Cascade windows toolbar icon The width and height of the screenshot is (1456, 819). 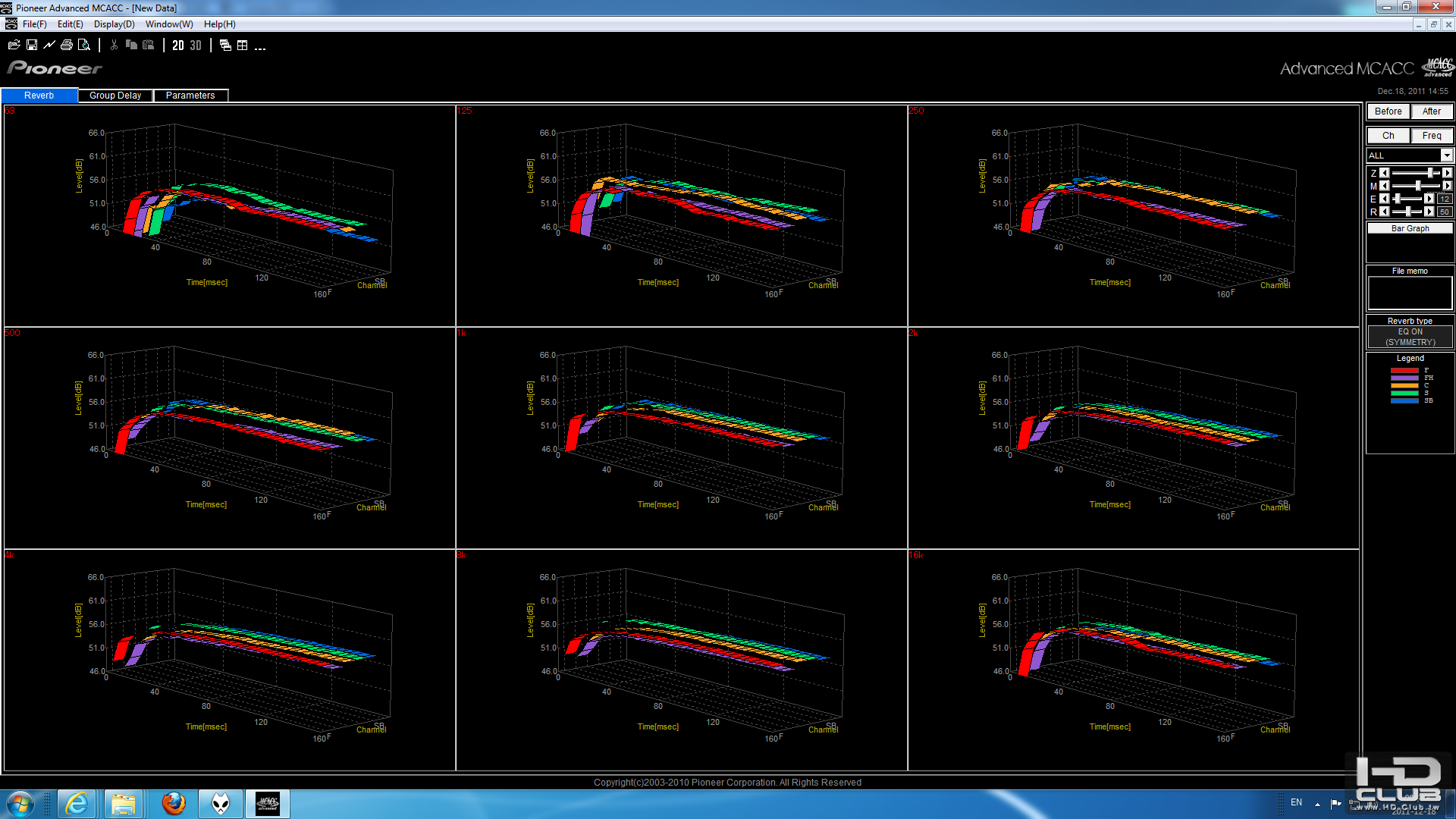click(225, 45)
